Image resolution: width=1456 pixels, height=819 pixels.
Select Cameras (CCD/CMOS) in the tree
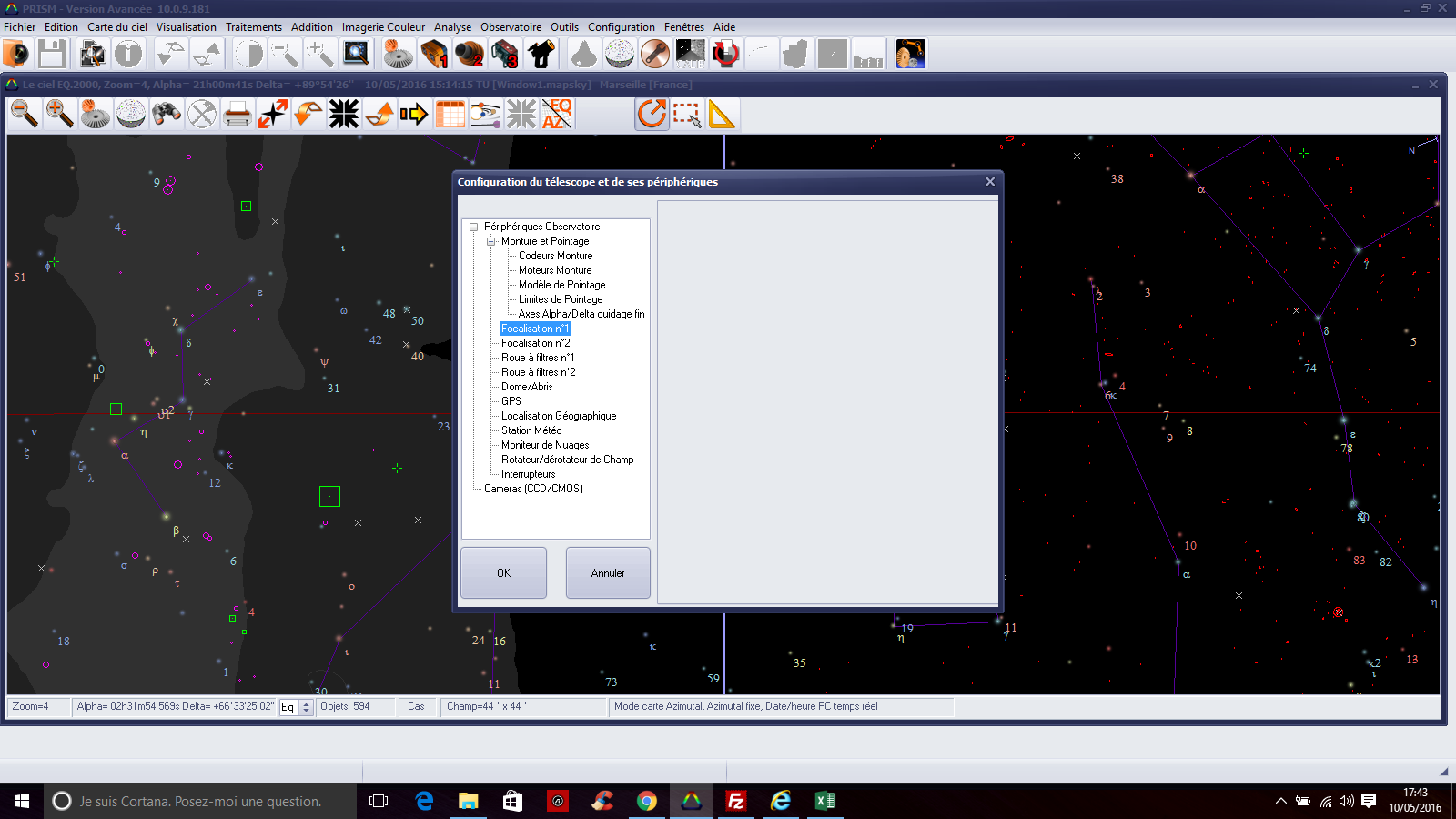[x=533, y=489]
